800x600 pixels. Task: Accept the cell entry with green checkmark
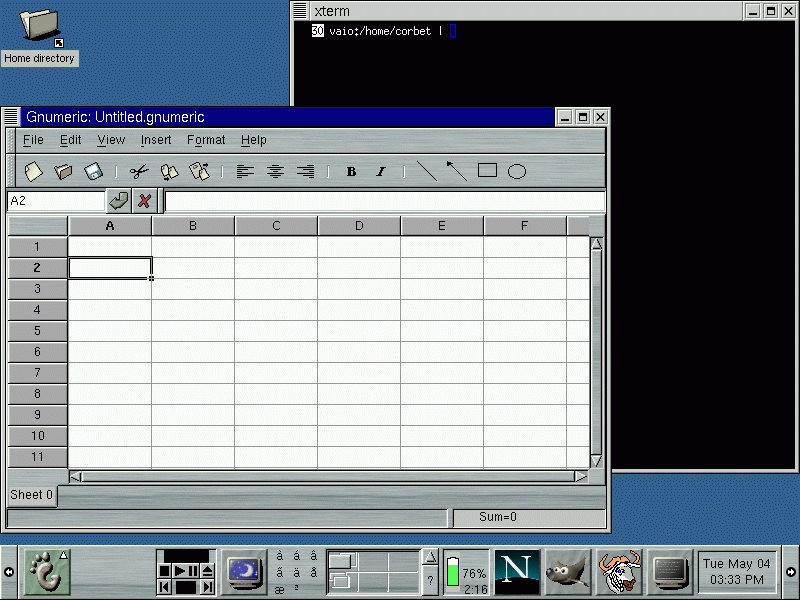[x=119, y=201]
